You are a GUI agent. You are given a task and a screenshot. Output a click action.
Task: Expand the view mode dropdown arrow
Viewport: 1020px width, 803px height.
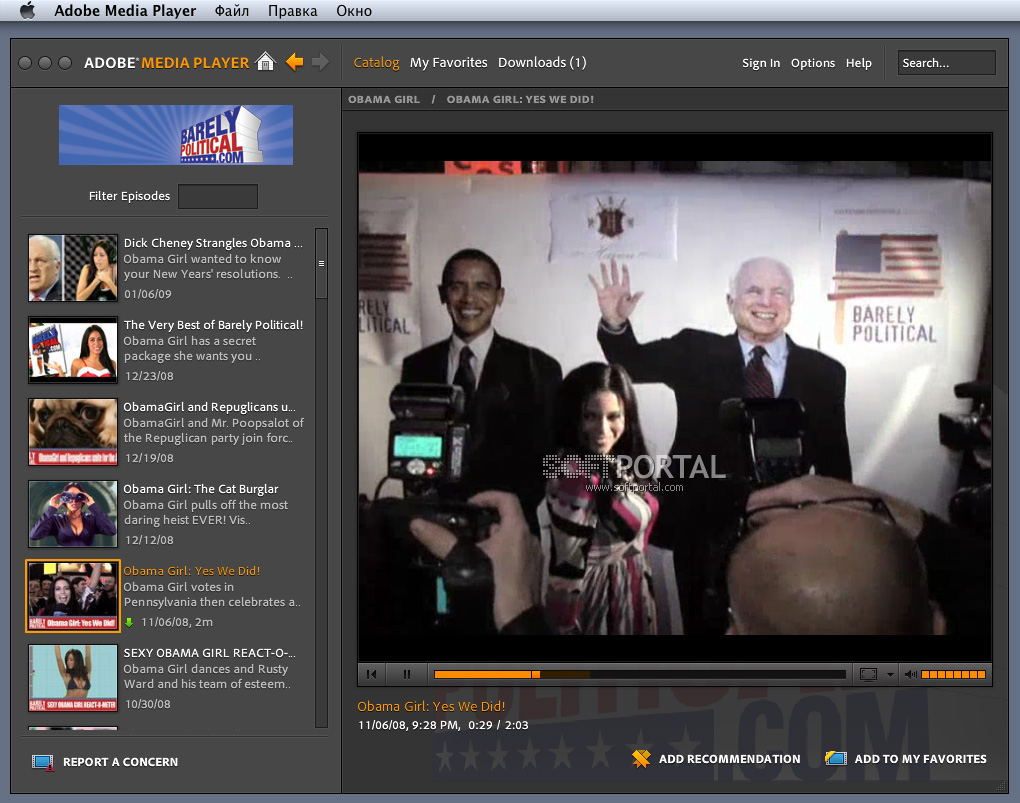point(890,674)
